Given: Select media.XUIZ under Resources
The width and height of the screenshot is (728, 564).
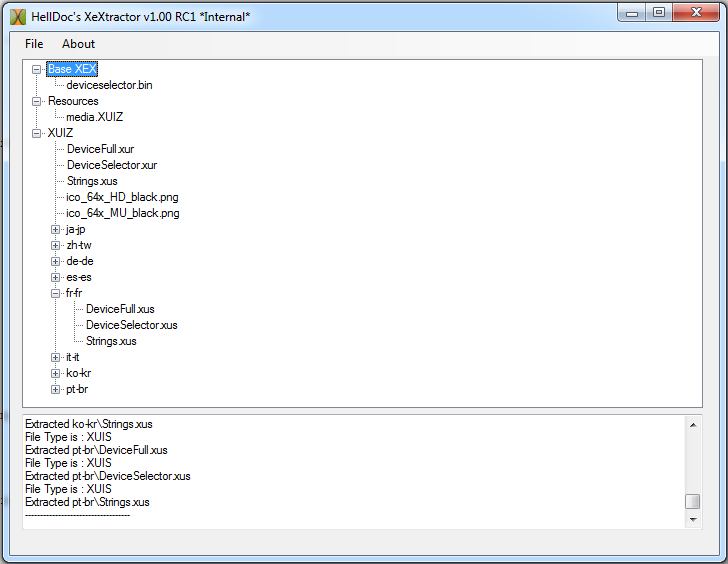Looking at the screenshot, I should click(94, 117).
